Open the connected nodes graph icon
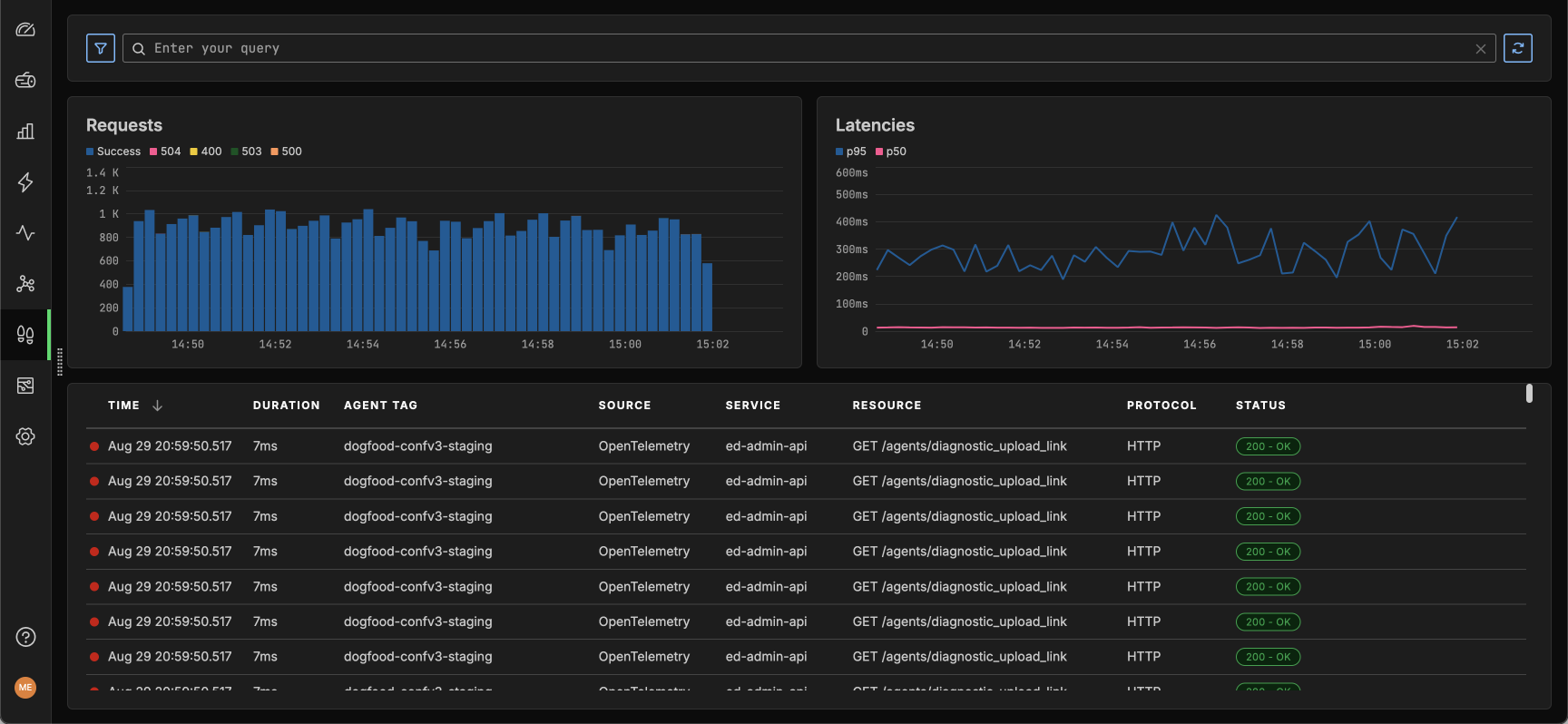Screen dimensions: 1568x724 click(x=25, y=284)
